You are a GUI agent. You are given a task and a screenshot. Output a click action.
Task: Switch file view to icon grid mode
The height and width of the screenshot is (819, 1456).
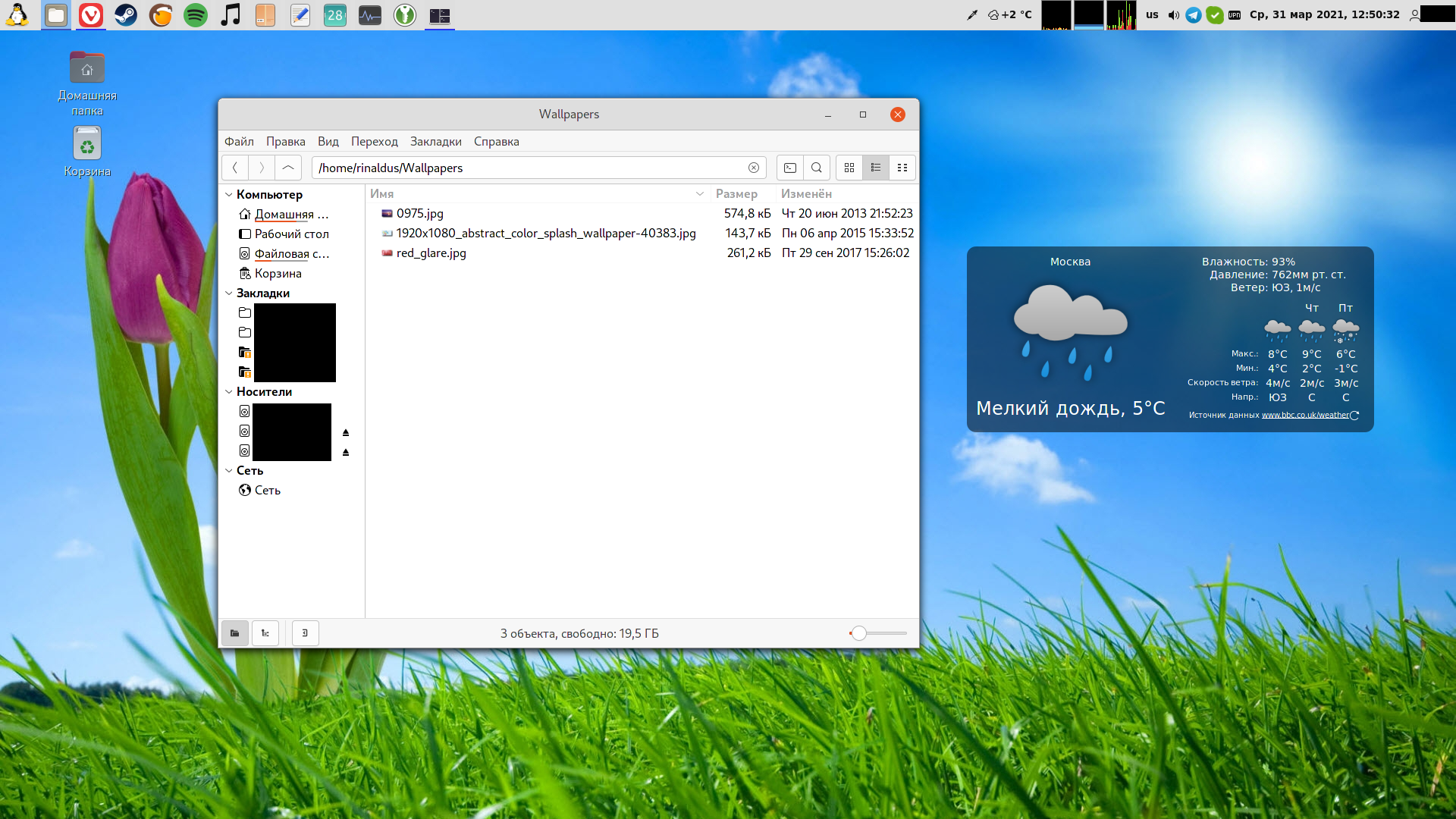click(849, 168)
